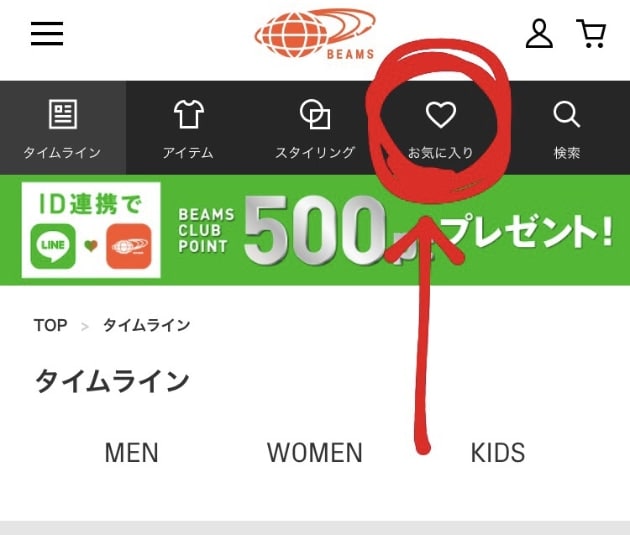Image resolution: width=630 pixels, height=535 pixels.
Task: Open the shopping cart
Action: pyautogui.click(x=591, y=33)
